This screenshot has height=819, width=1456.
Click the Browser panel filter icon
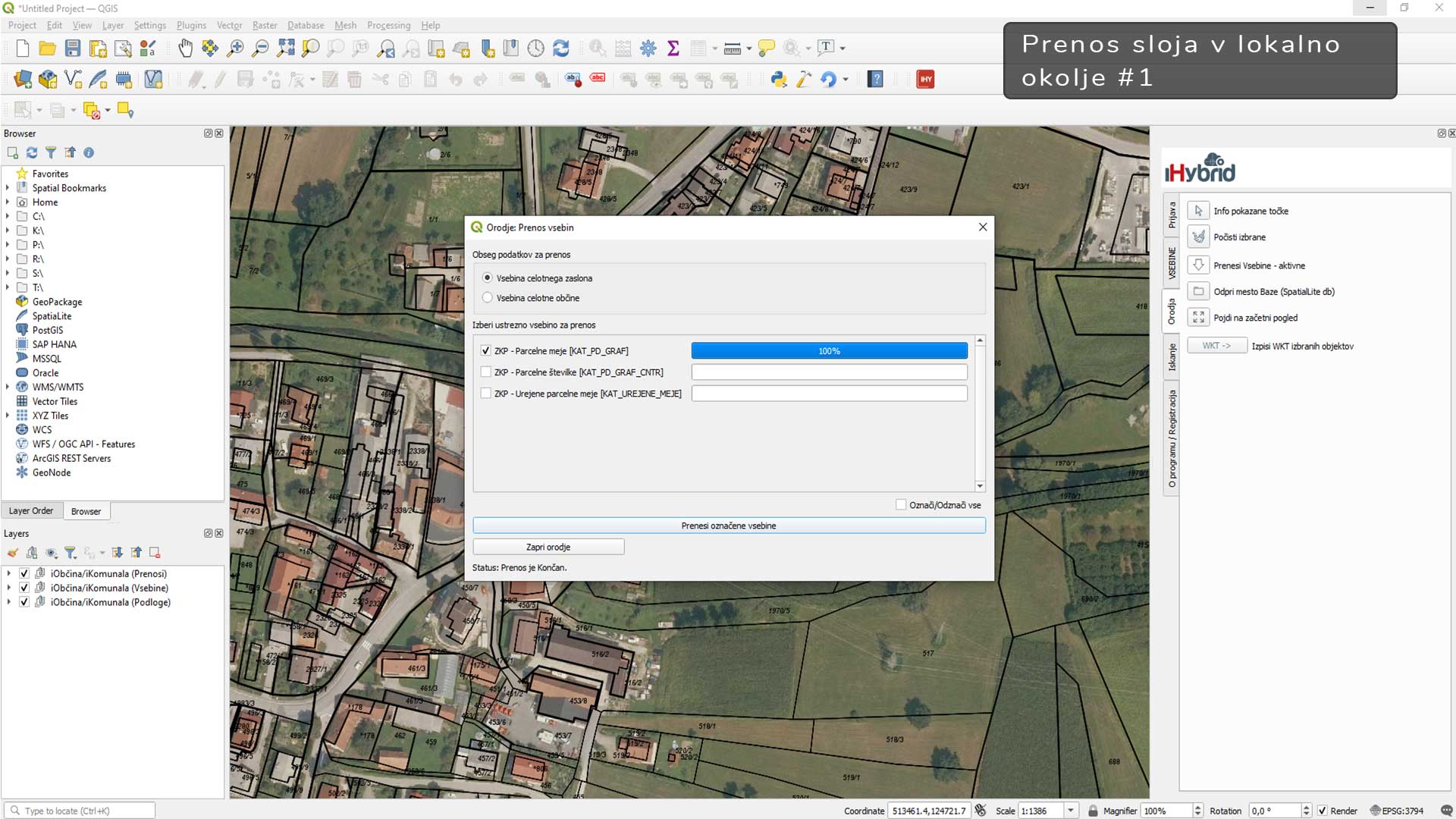[51, 152]
